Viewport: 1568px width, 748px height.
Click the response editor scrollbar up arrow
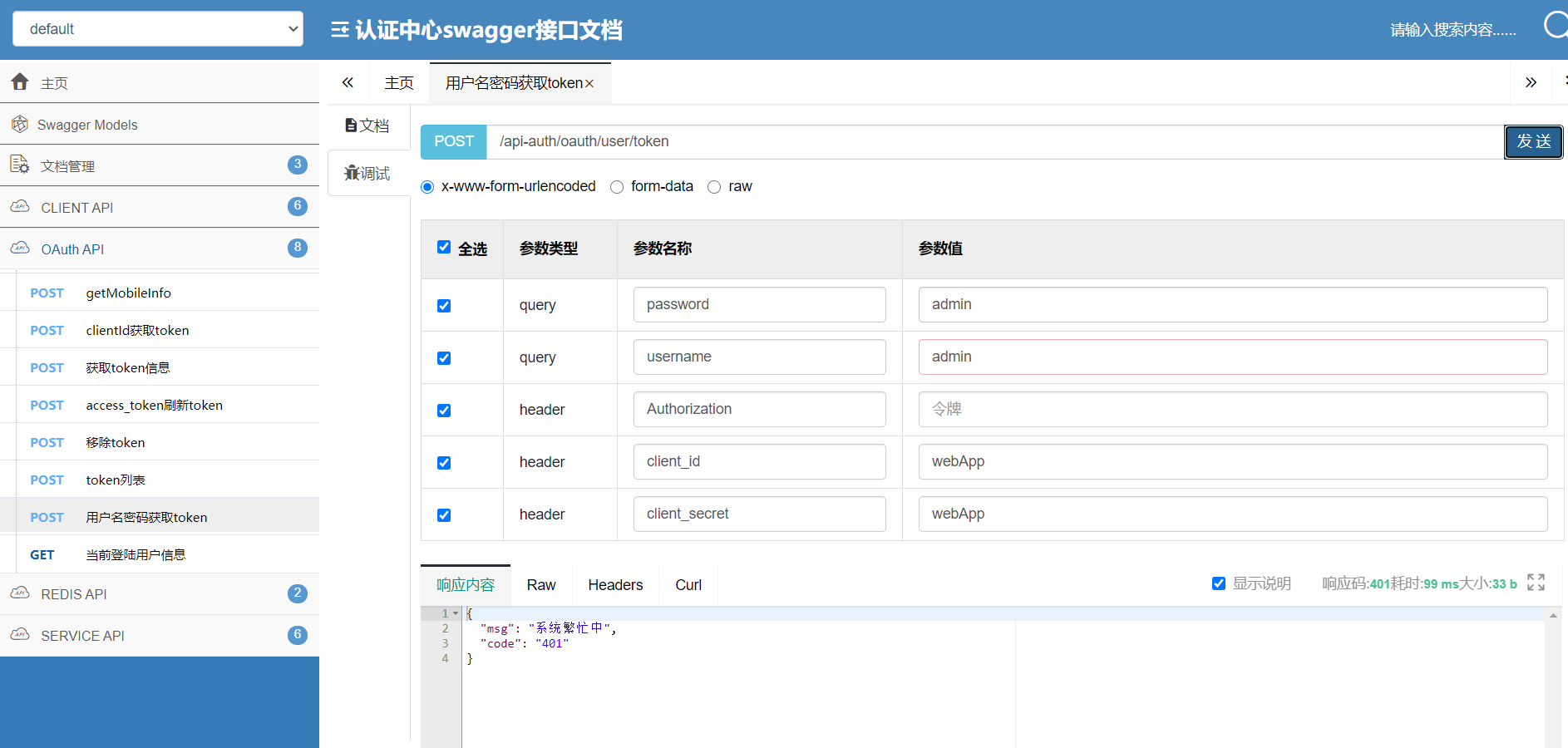pos(1553,615)
